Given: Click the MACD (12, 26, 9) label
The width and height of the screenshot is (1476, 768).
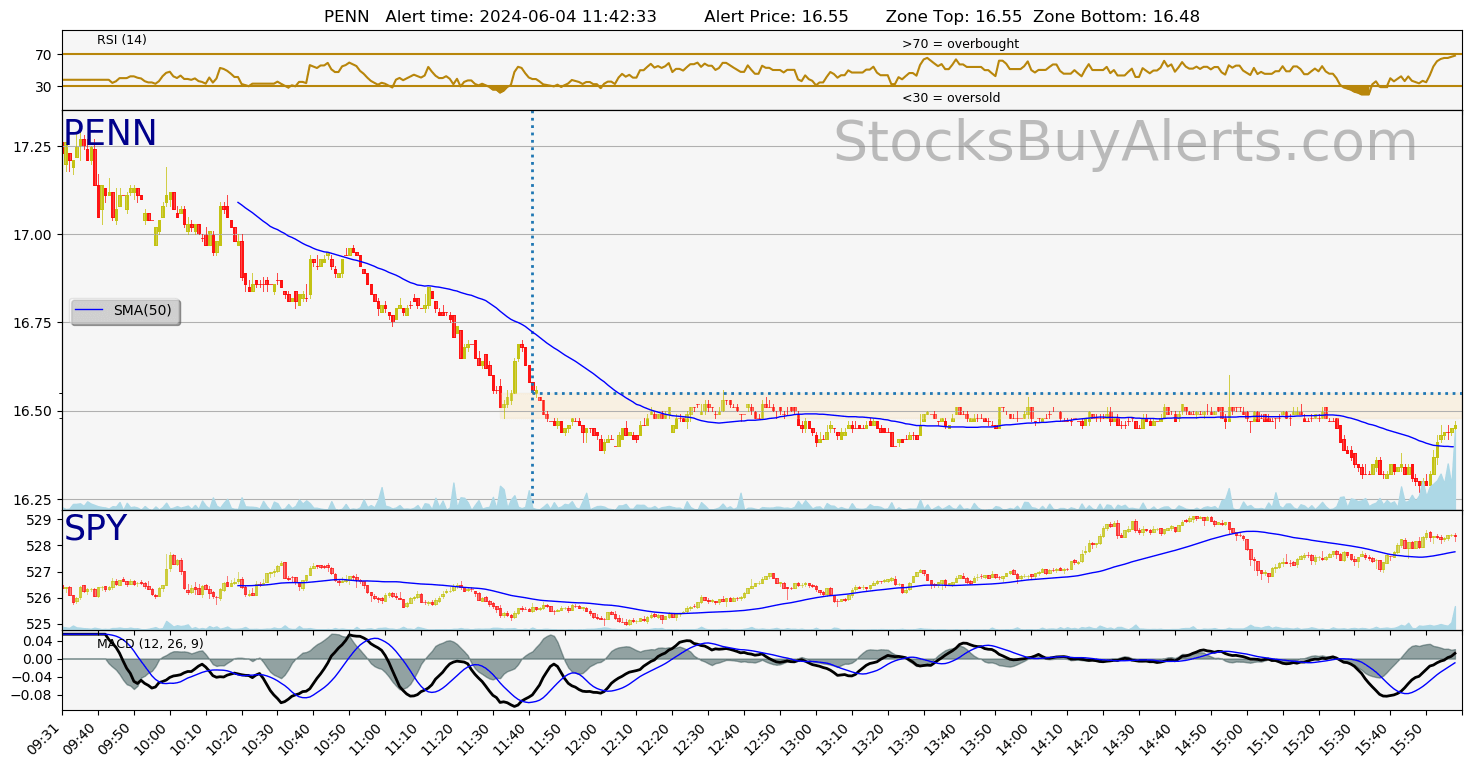Looking at the screenshot, I should (x=150, y=644).
